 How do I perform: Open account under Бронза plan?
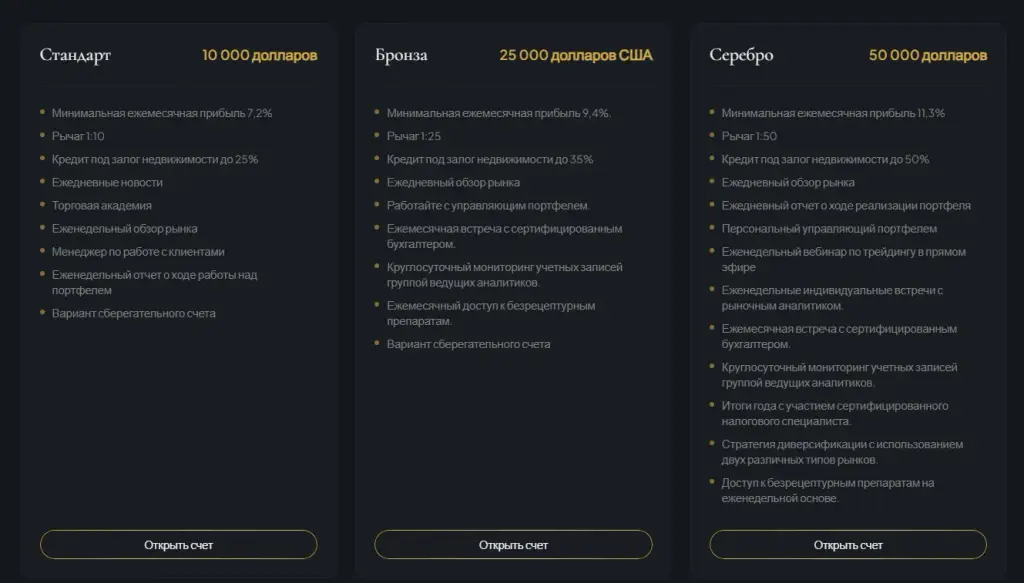(x=513, y=544)
